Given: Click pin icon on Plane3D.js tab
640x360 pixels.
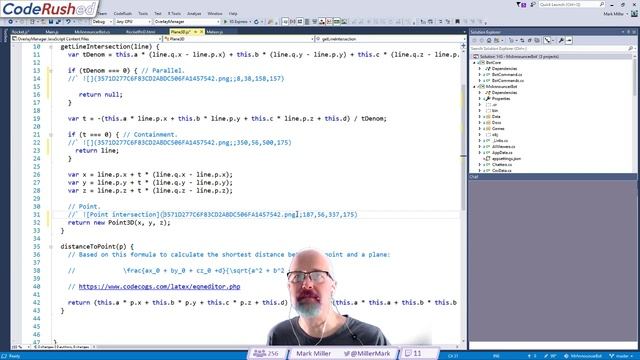Looking at the screenshot, I should 195,31.
